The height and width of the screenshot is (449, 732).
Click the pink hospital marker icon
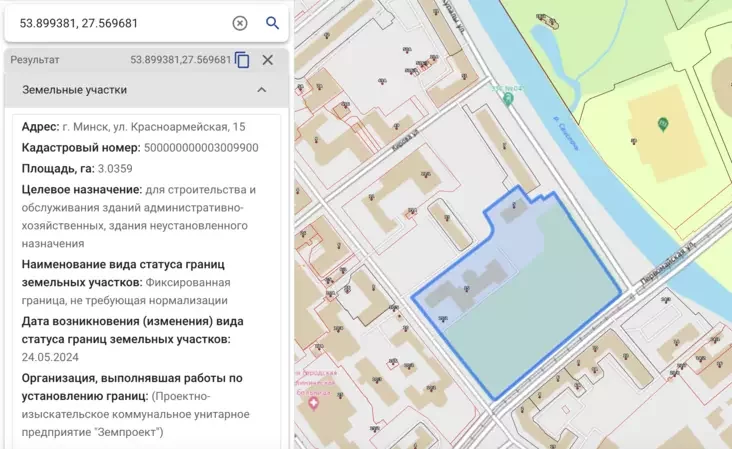[314, 402]
